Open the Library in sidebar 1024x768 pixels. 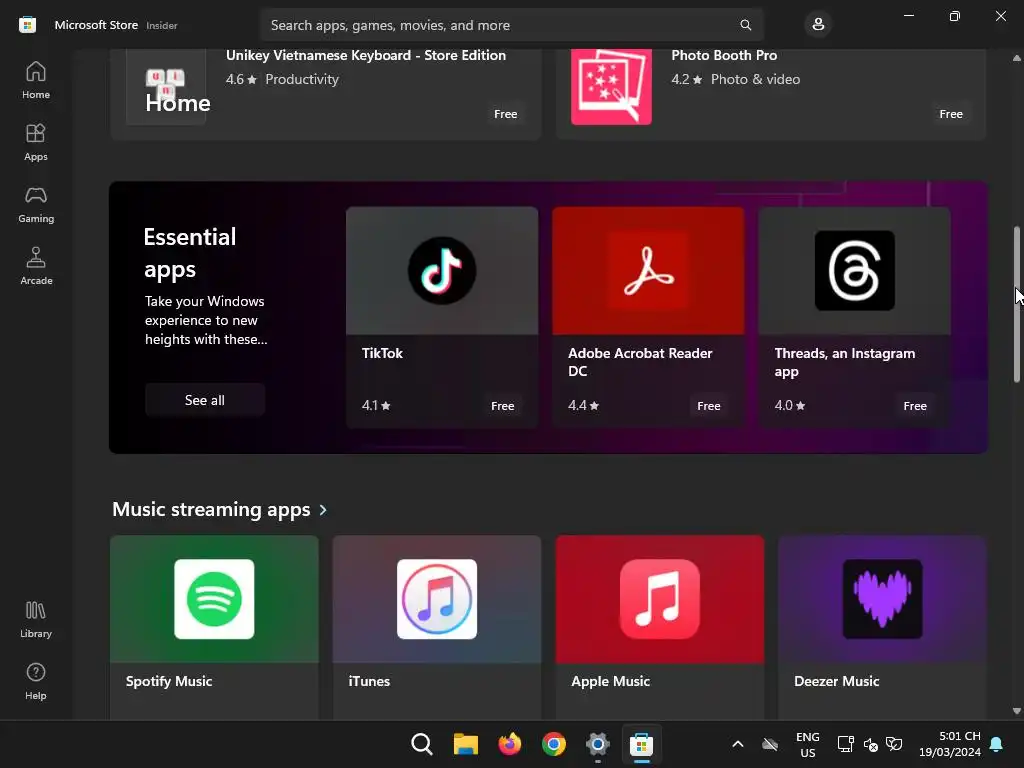pos(35,619)
